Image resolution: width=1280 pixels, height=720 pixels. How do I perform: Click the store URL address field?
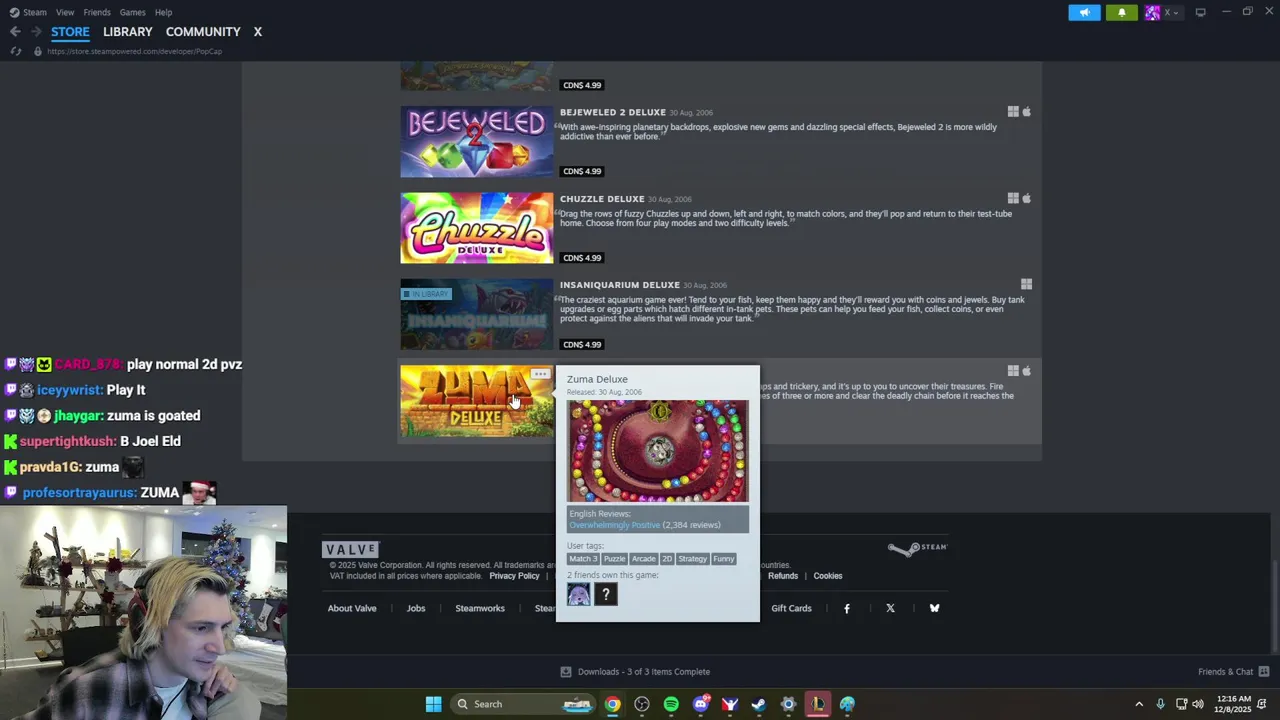point(134,51)
